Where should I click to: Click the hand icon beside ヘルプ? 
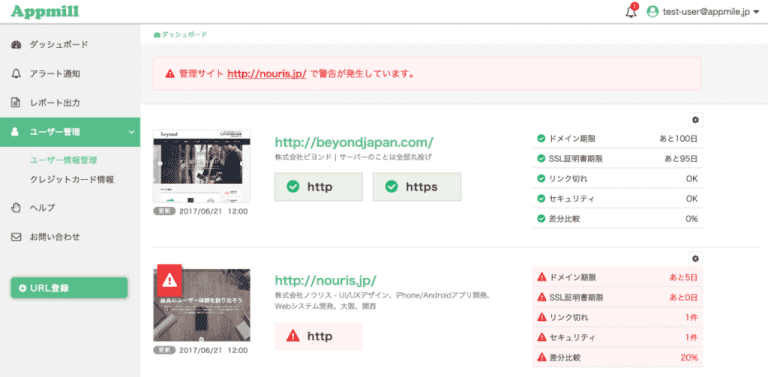click(x=16, y=208)
